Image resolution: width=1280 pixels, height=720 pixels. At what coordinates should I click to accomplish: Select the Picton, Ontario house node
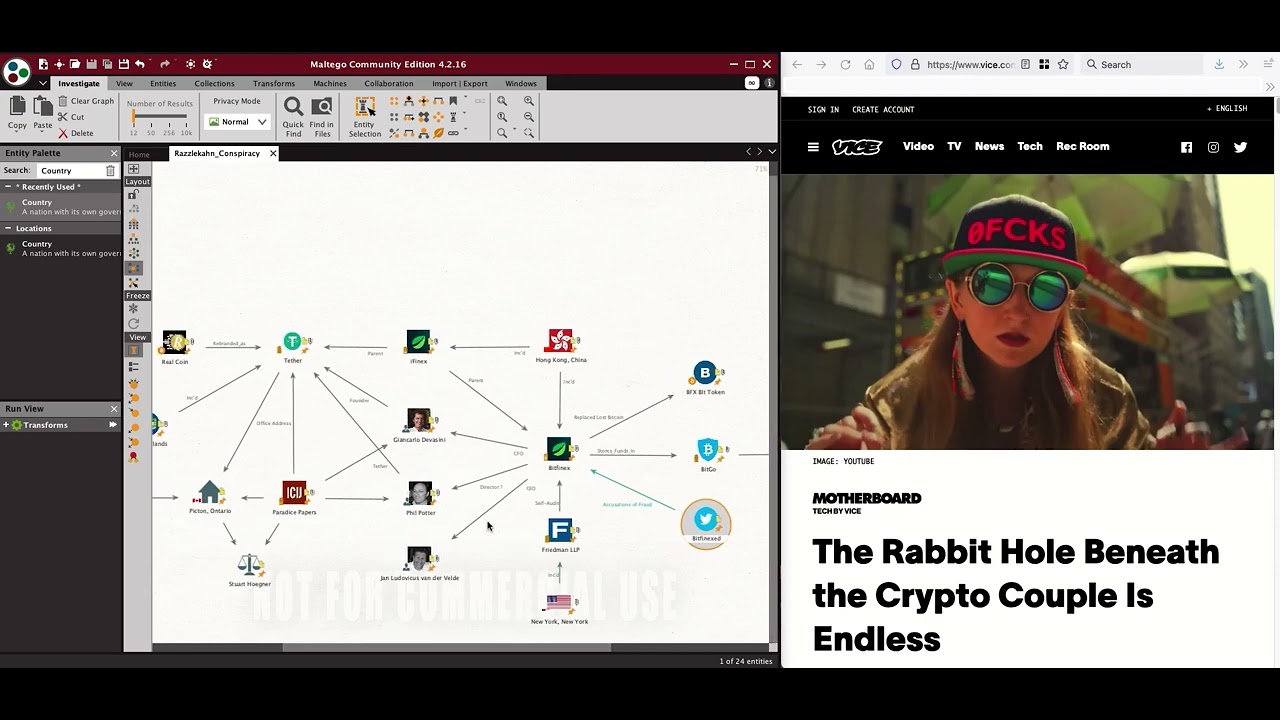pyautogui.click(x=209, y=492)
